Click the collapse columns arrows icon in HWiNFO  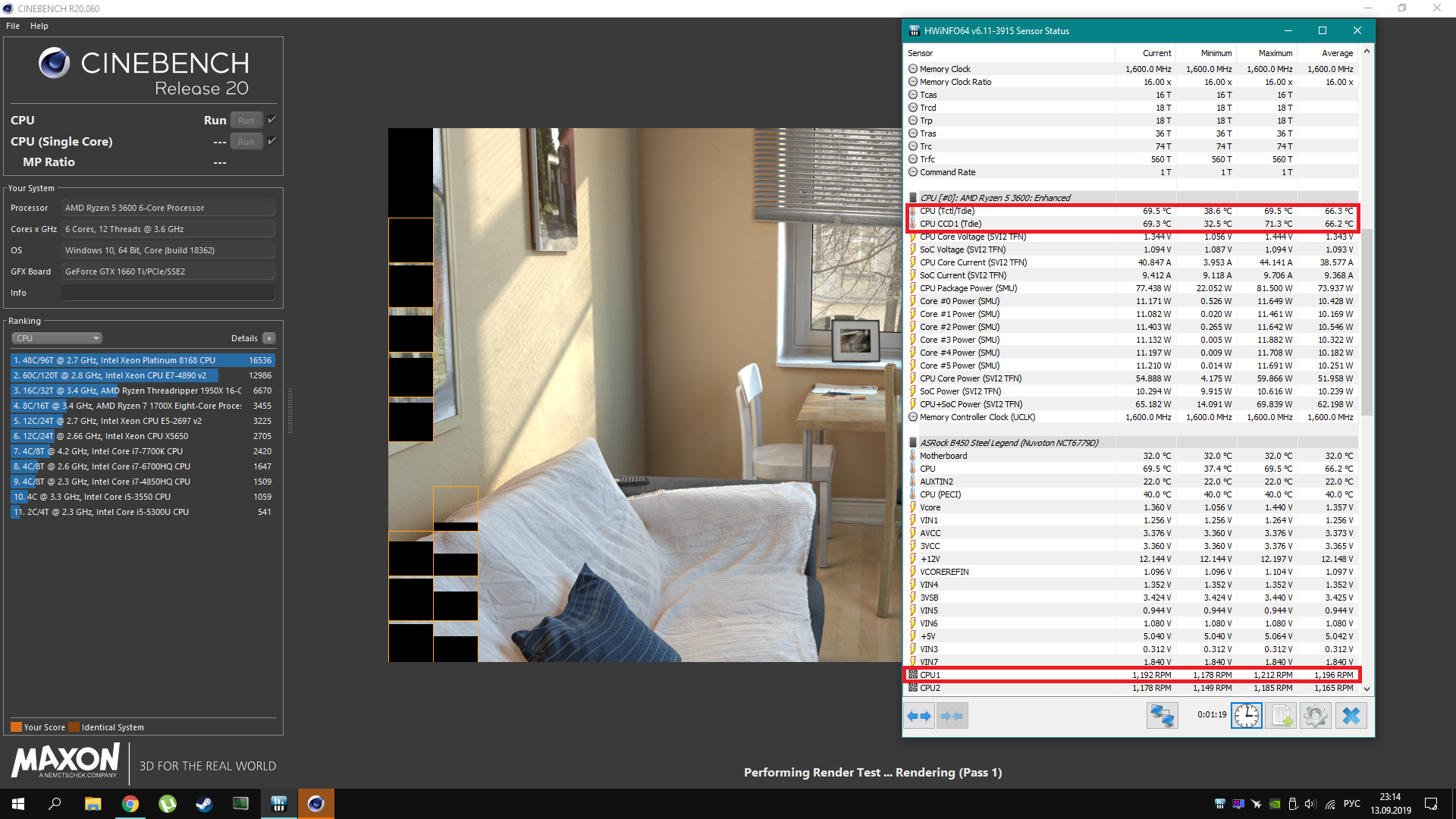pos(952,716)
